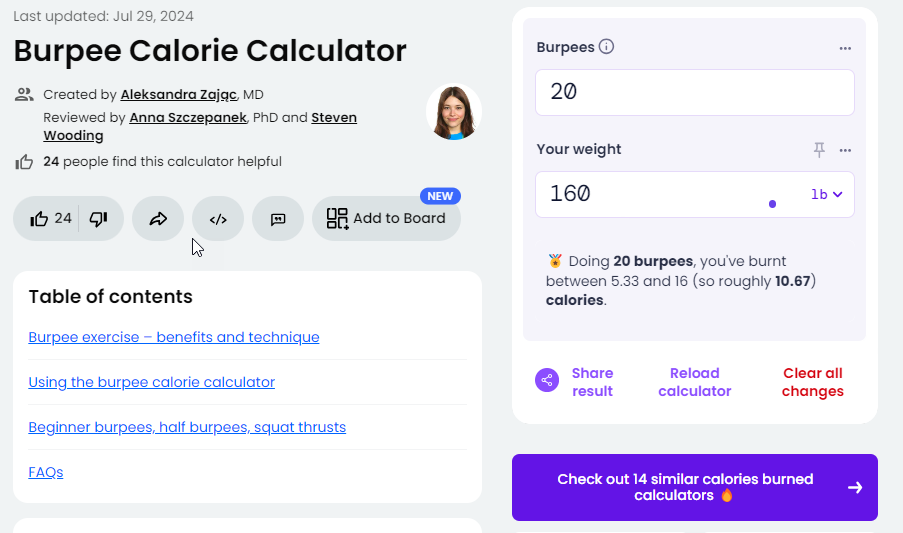The width and height of the screenshot is (903, 533).
Task: Click the Burpees number input field
Action: point(694,92)
